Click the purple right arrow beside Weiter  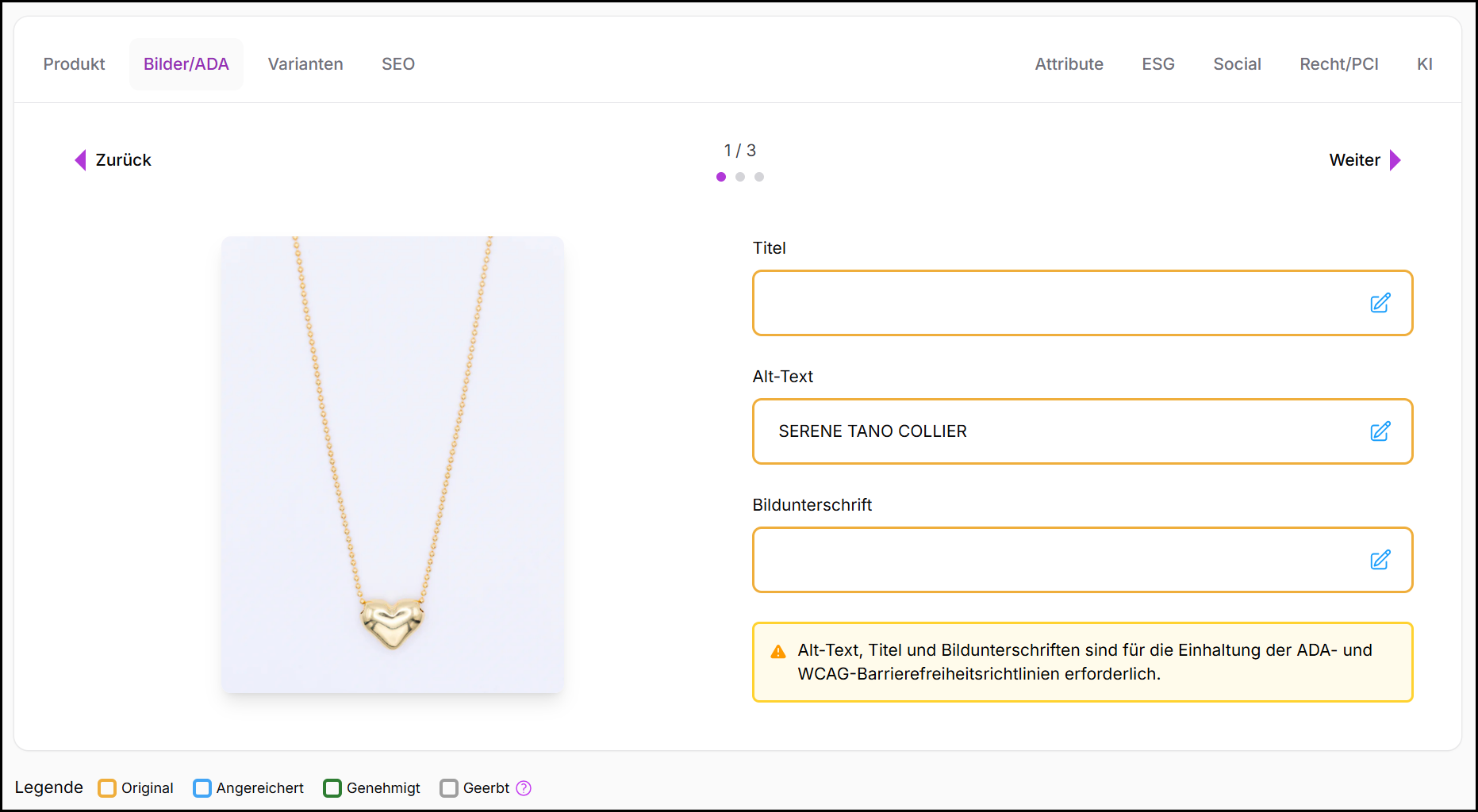tap(1395, 160)
